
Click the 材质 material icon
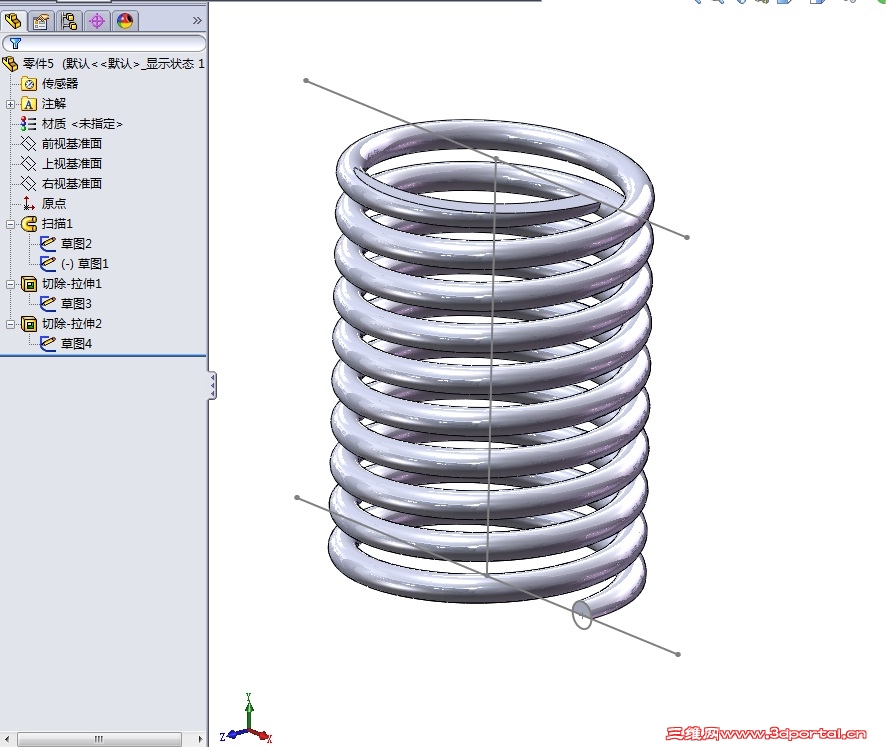coord(28,124)
